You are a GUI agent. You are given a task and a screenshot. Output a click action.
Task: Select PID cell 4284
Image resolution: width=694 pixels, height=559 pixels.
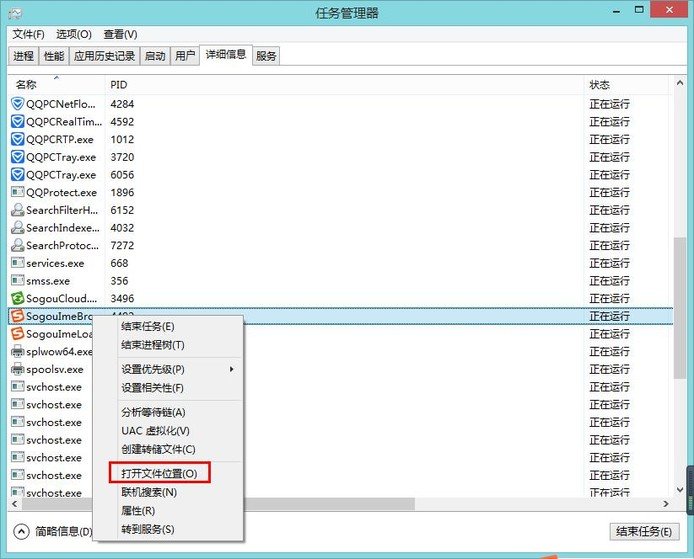coord(122,104)
